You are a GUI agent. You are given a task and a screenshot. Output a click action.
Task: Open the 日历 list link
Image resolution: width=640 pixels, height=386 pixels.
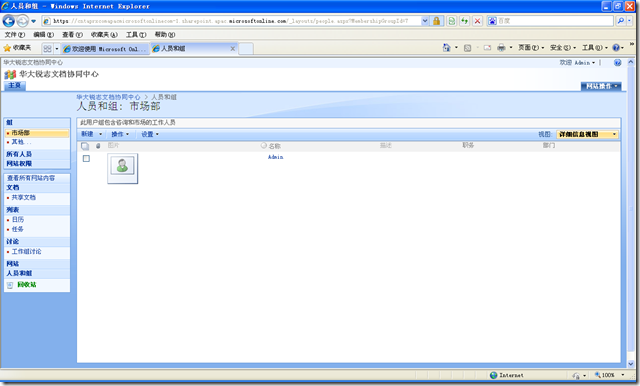18,220
